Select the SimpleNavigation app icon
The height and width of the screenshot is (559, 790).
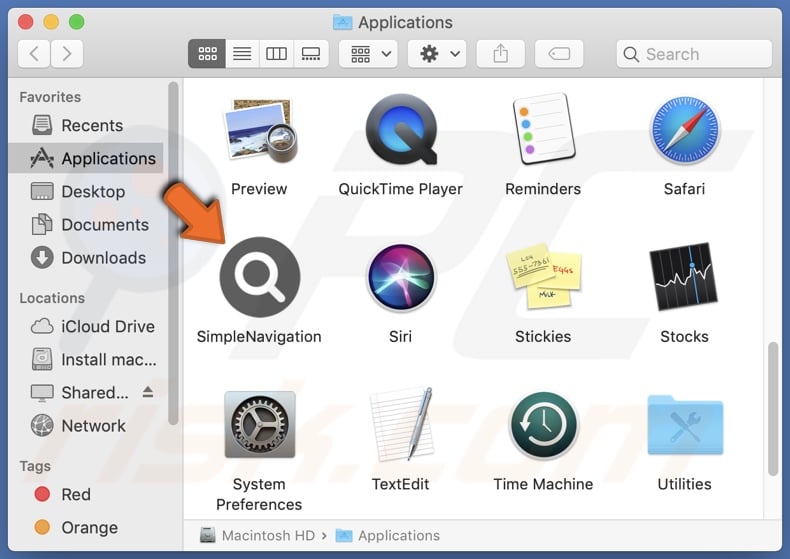pos(260,277)
